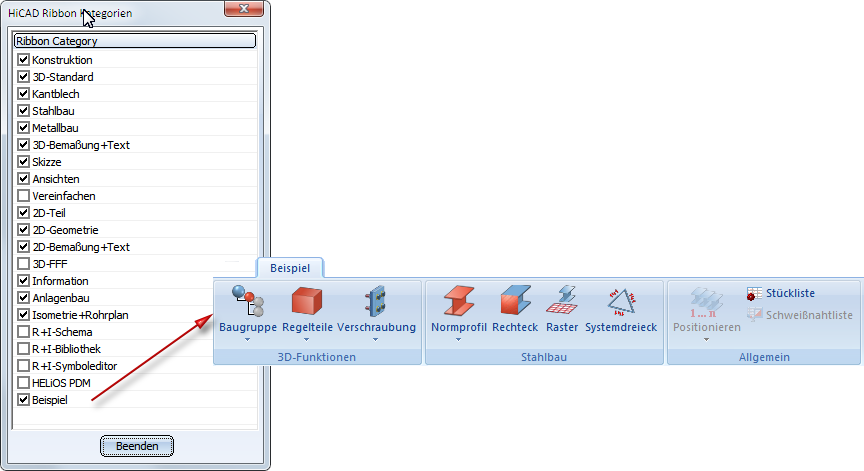Uncheck the Stahlbau checkbox
Viewport: 864px width, 471px height.
tap(23, 111)
